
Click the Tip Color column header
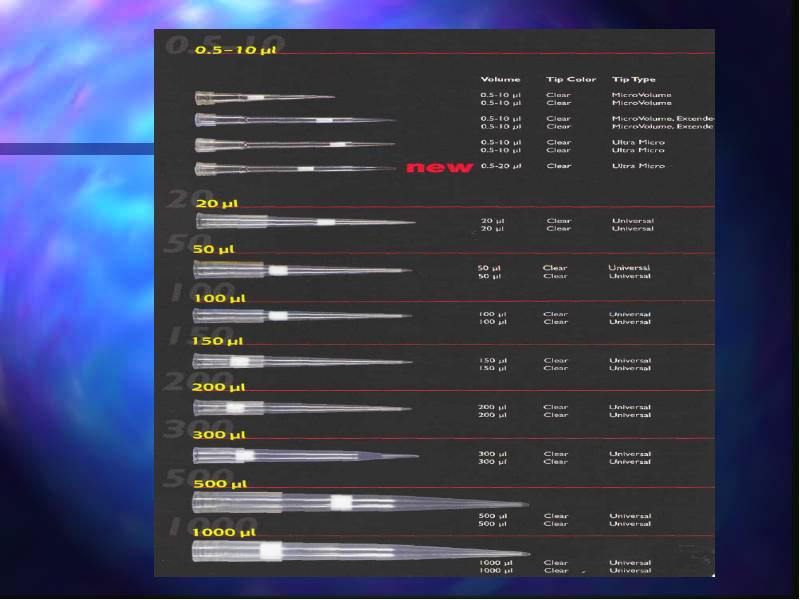[x=571, y=79]
